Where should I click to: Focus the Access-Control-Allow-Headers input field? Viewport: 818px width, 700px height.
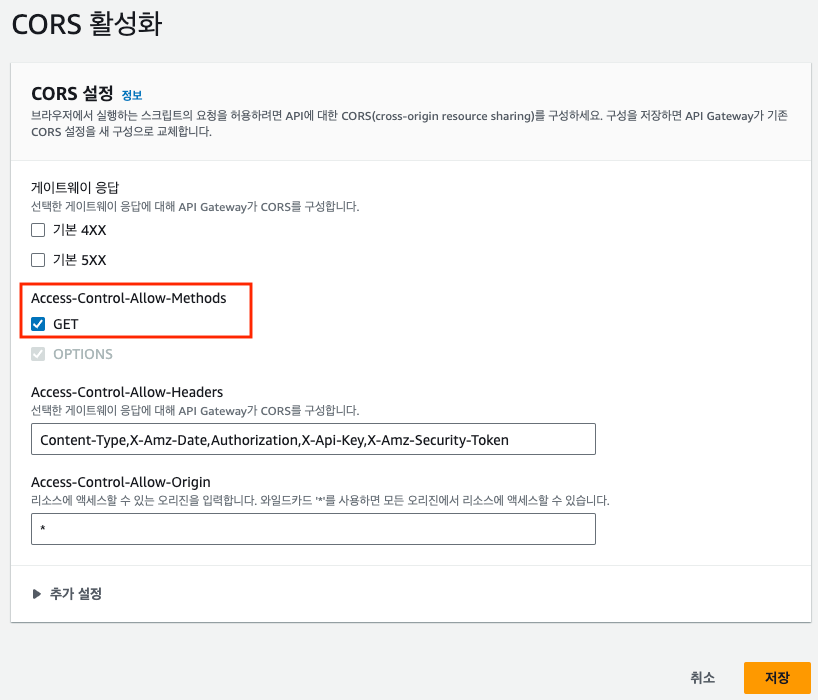click(x=313, y=439)
